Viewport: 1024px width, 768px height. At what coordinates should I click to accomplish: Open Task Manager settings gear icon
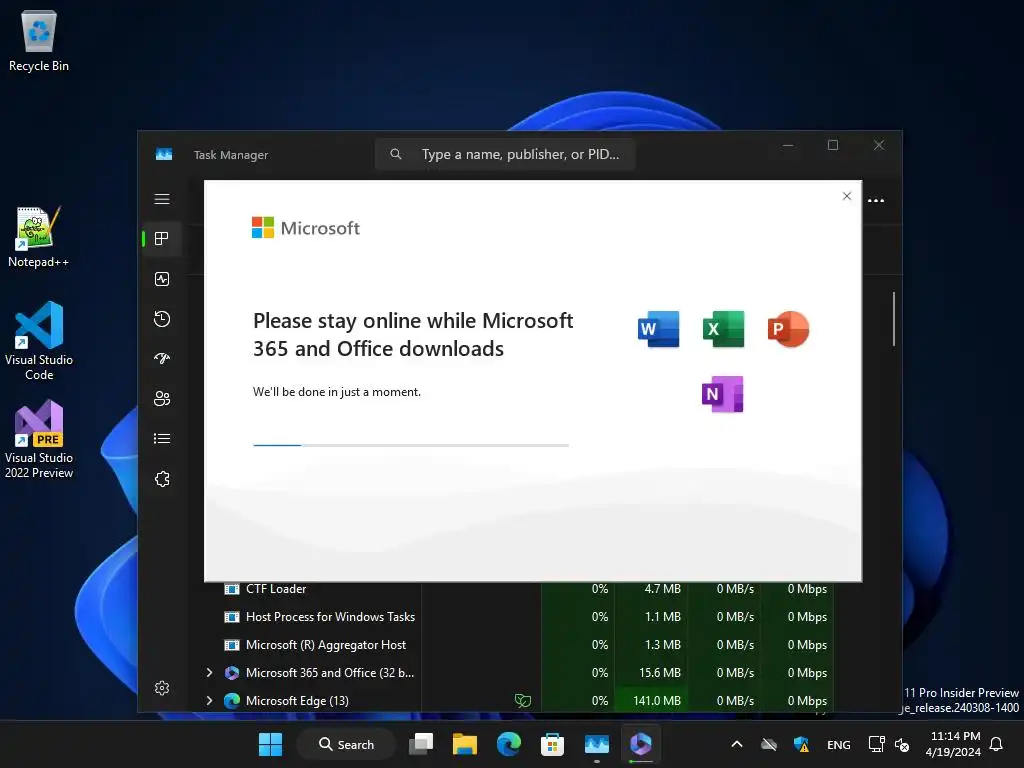pos(162,688)
